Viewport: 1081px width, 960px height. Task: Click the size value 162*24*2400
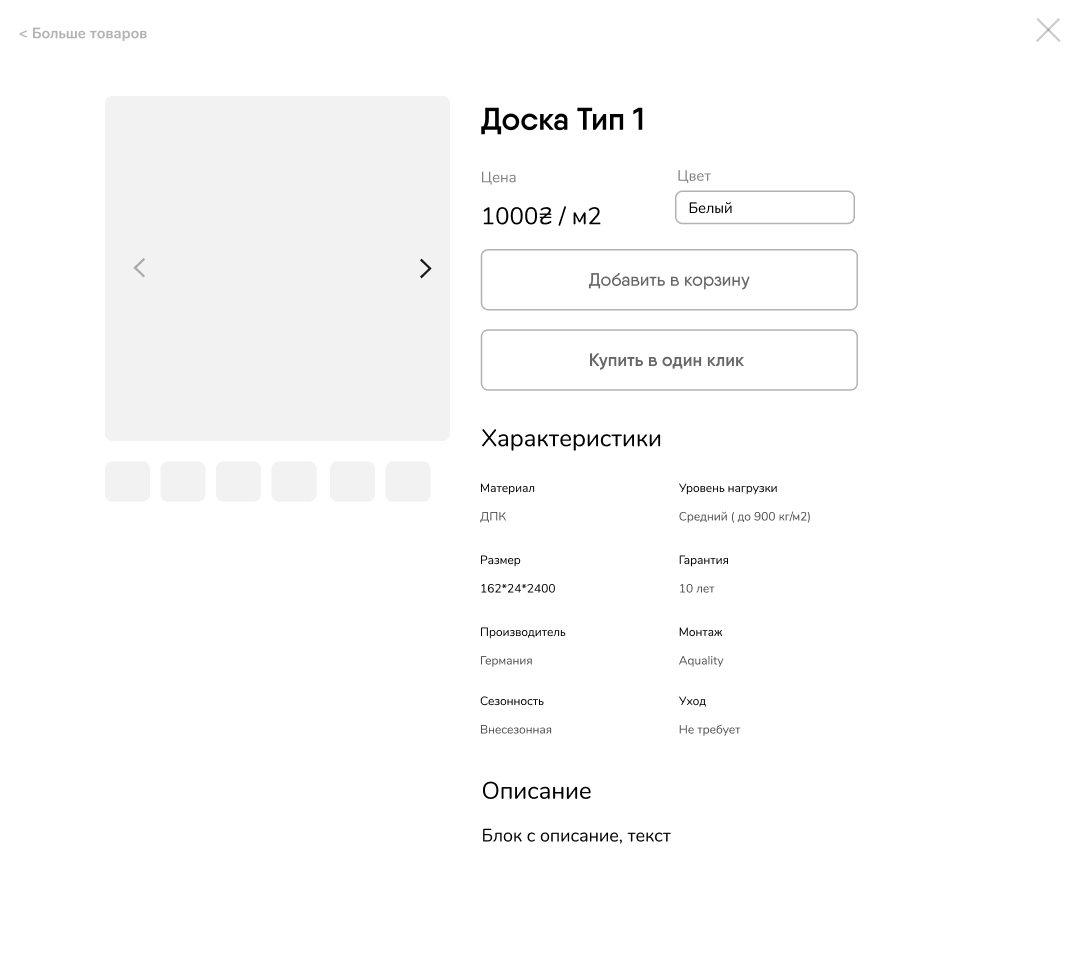tap(517, 589)
